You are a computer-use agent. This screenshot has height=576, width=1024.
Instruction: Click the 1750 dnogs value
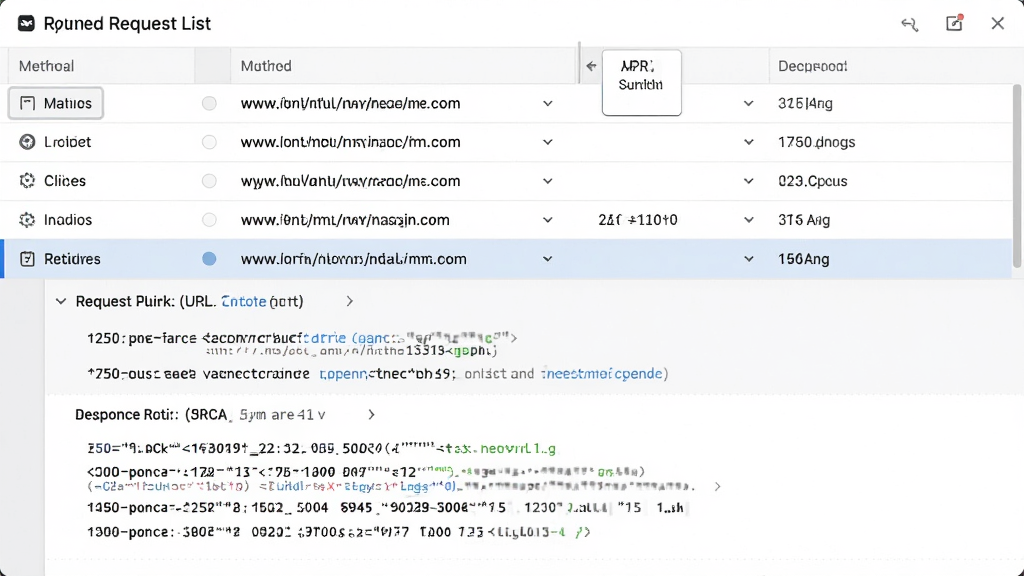[x=816, y=142]
